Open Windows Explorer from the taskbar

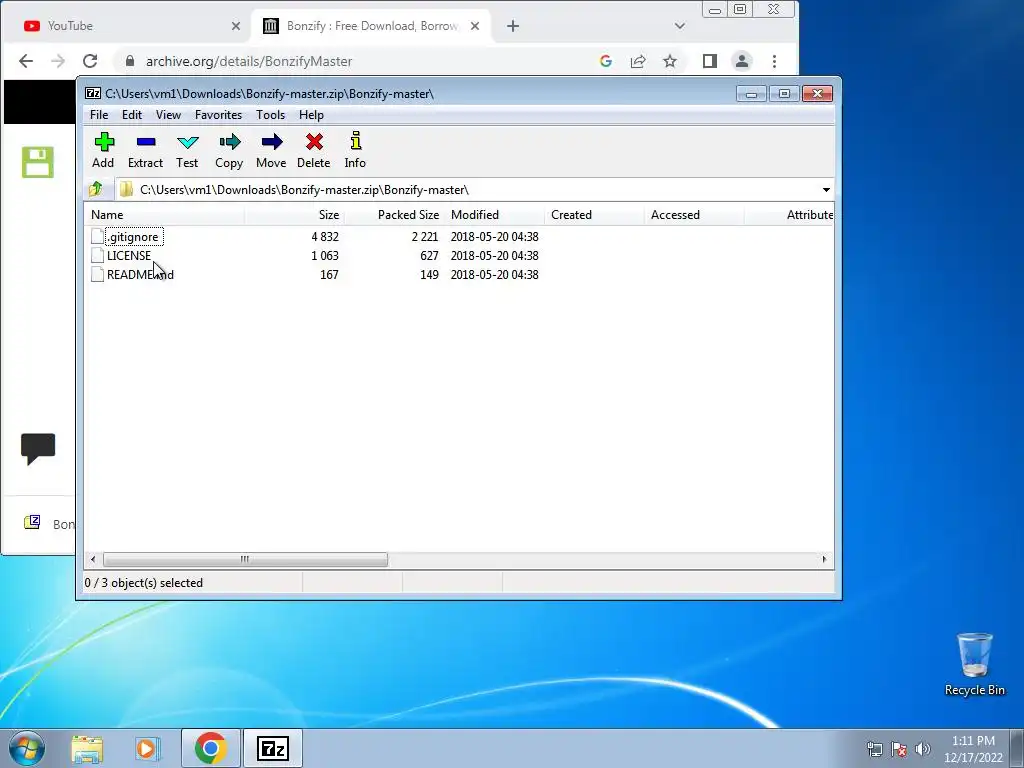point(88,748)
